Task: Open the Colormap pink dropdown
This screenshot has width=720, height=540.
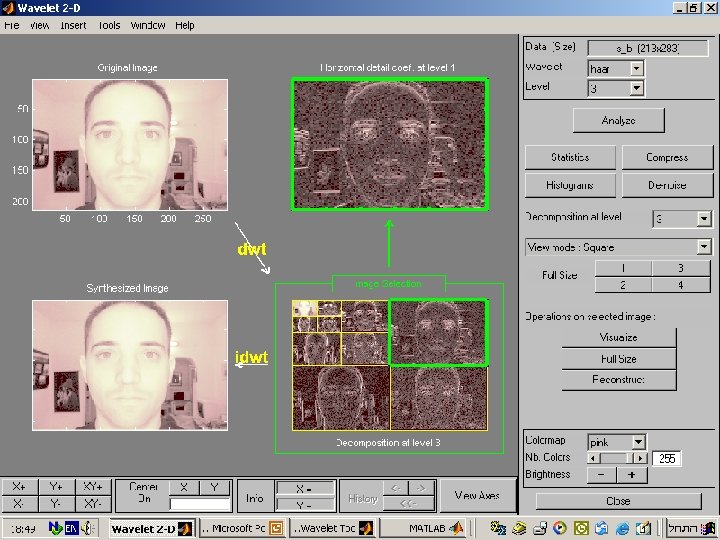Action: pyautogui.click(x=616, y=442)
